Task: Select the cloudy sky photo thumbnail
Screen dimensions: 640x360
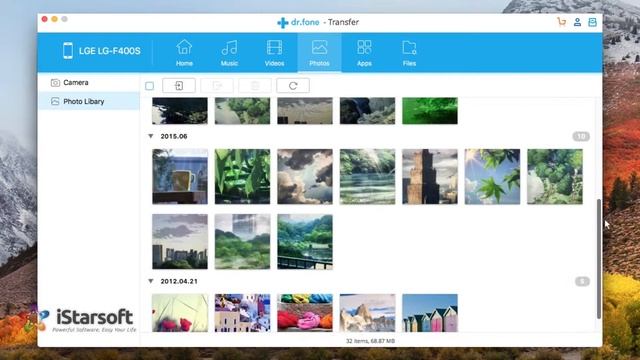Action: click(x=305, y=176)
